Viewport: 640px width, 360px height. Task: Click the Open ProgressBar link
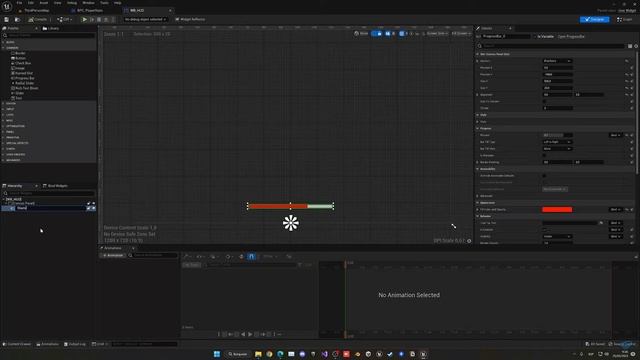(x=571, y=36)
